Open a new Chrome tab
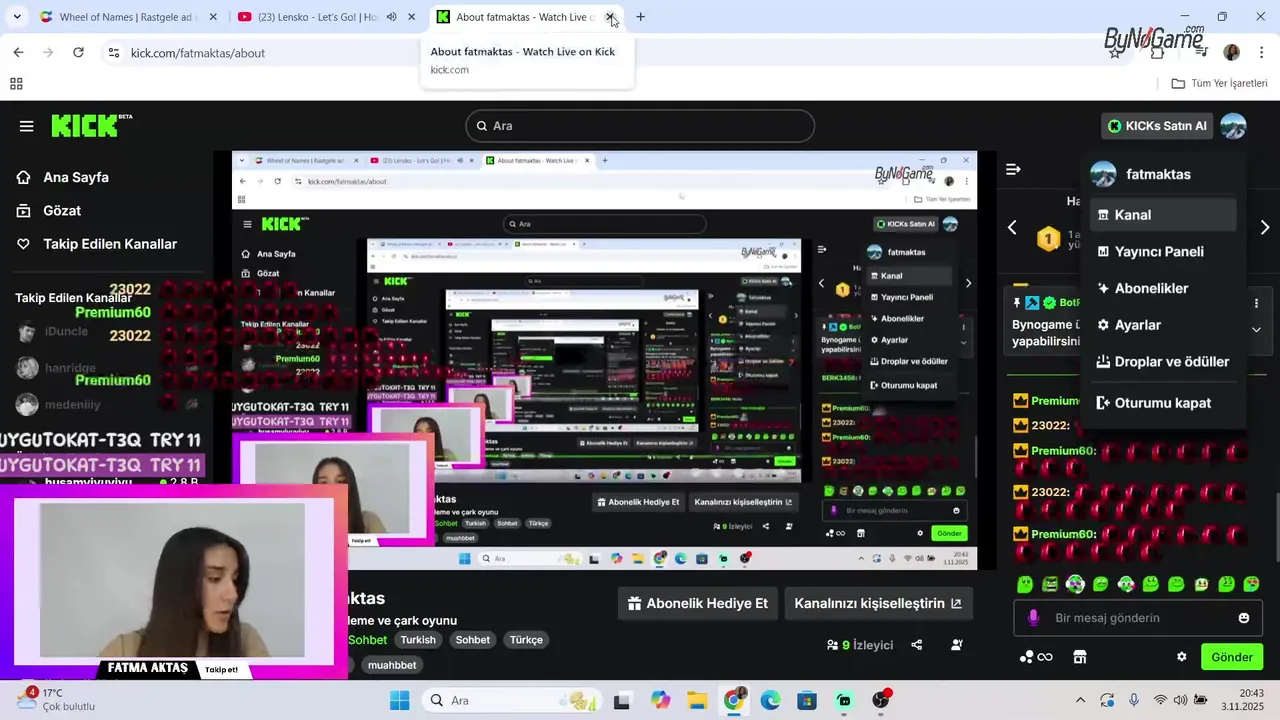 click(640, 17)
